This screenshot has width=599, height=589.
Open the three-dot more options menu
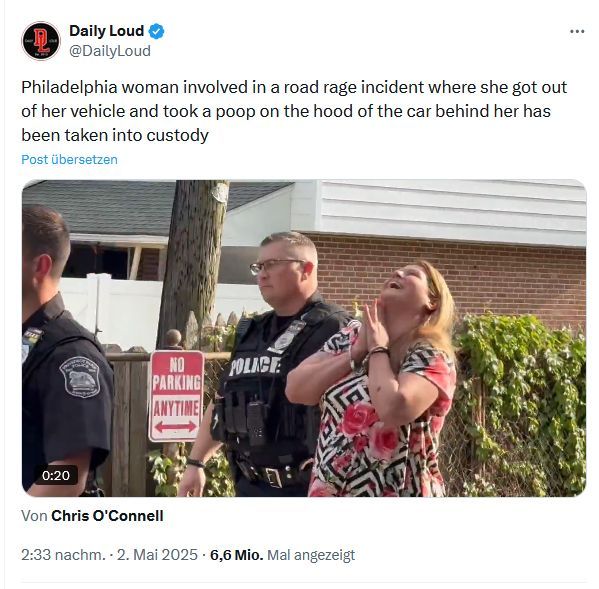pyautogui.click(x=577, y=31)
